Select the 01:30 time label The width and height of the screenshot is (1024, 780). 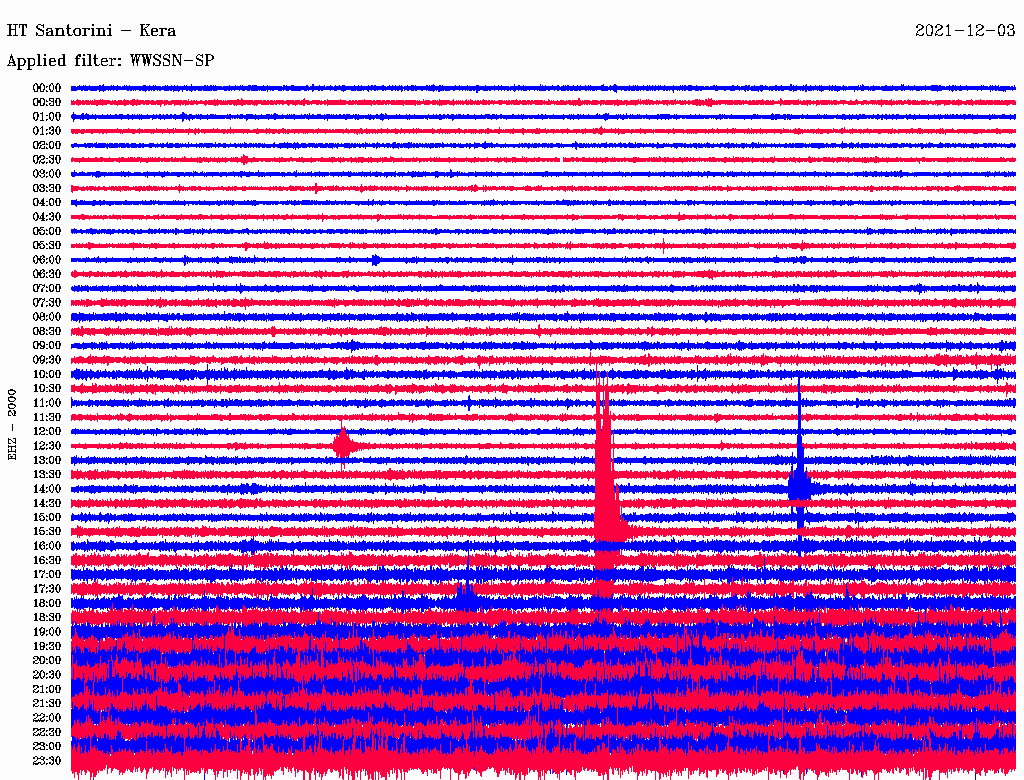tap(47, 131)
